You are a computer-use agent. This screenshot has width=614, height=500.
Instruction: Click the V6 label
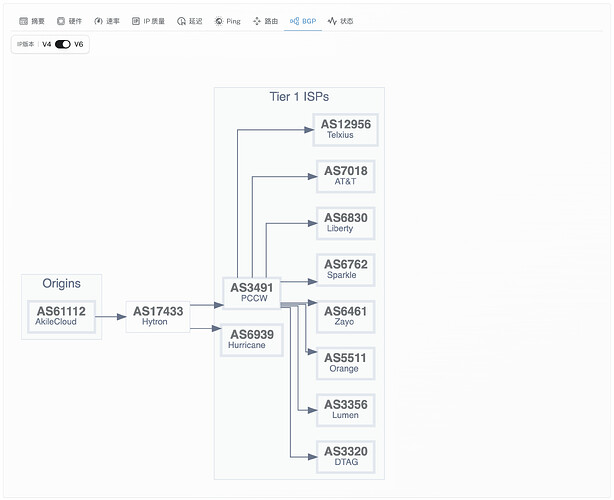click(x=79, y=44)
